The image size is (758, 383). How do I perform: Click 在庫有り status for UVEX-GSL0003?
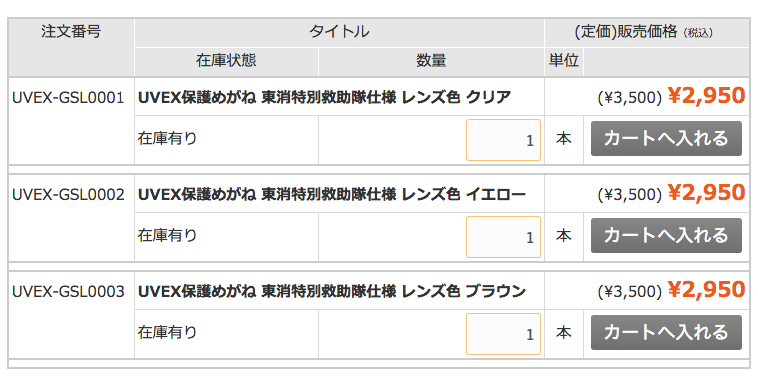(167, 332)
